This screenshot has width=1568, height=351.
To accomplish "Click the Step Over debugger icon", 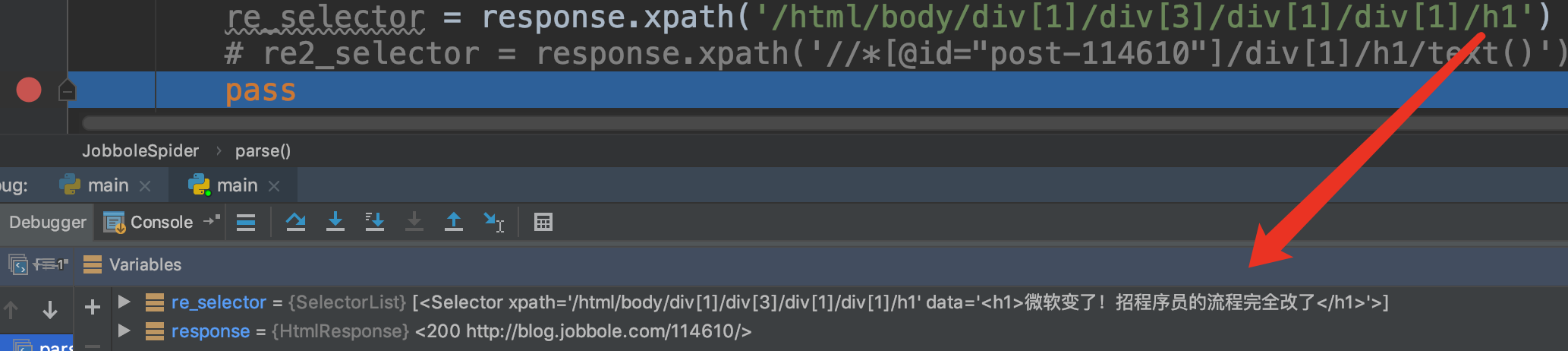I will [295, 222].
